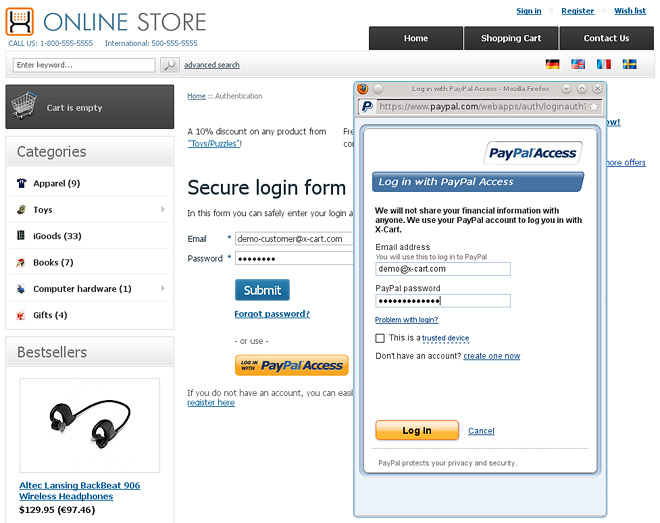The height and width of the screenshot is (523, 660).
Task: Open the Gifts (4) category
Action: coord(50,315)
